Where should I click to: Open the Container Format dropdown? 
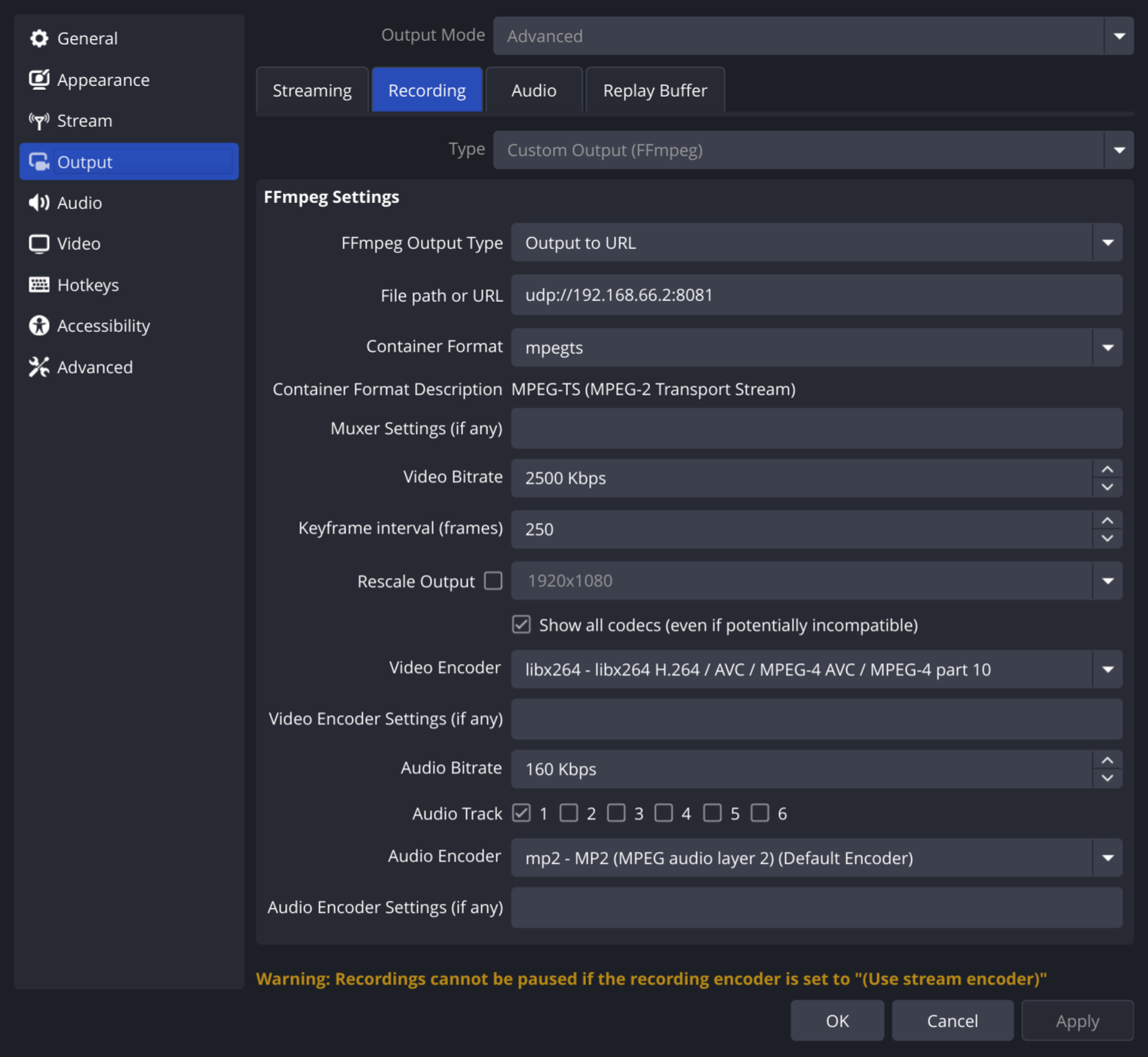[1108, 347]
